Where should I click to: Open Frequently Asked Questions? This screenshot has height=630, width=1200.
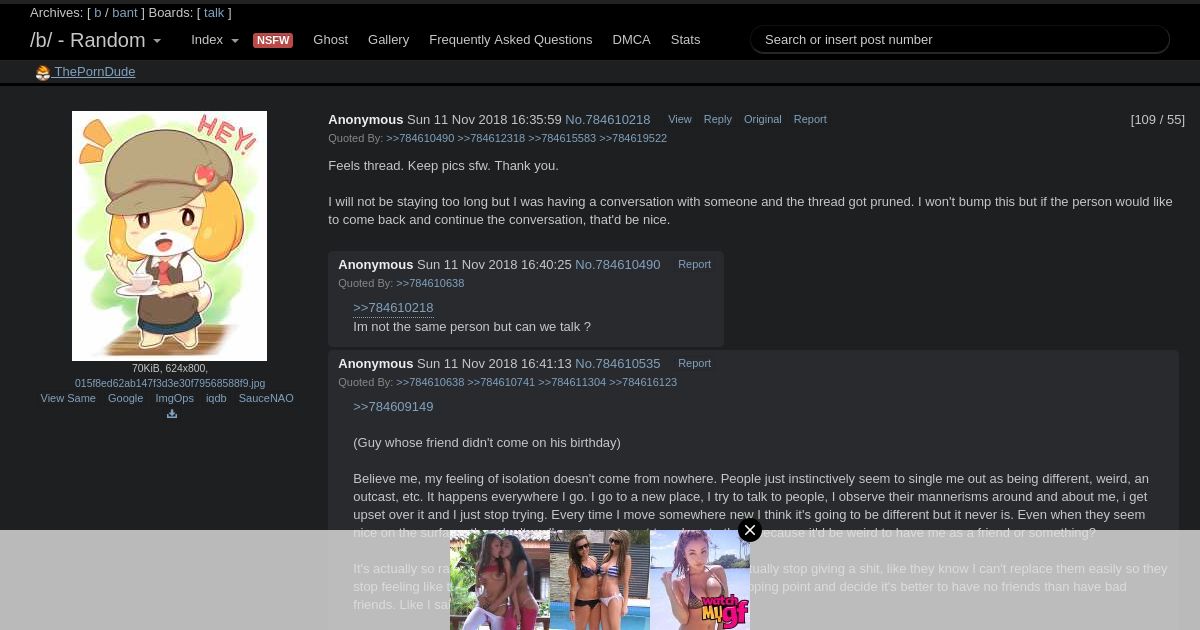pyautogui.click(x=511, y=40)
